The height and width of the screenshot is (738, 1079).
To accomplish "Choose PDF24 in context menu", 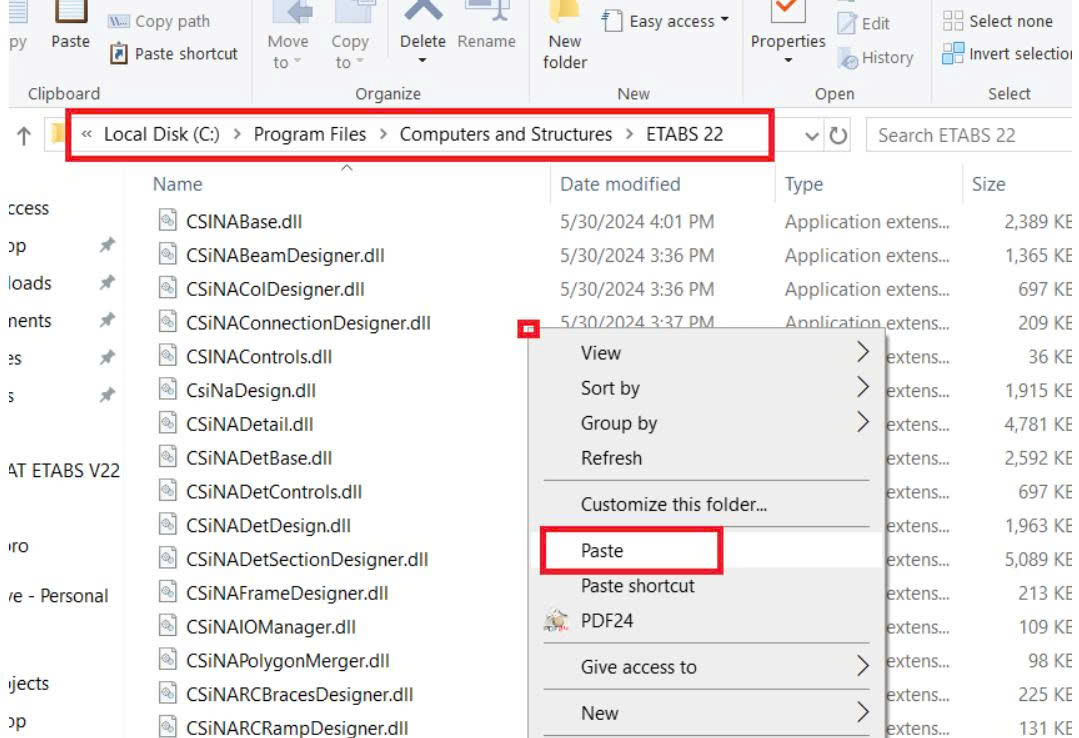I will tap(706, 621).
